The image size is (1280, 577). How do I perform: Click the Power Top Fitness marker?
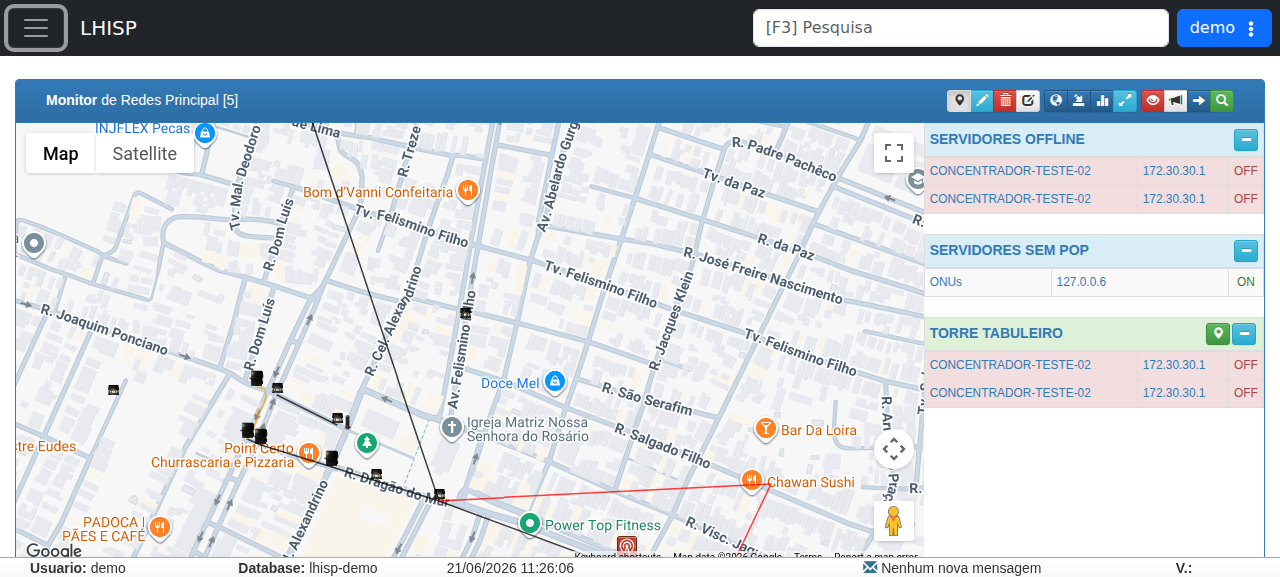pyautogui.click(x=530, y=523)
